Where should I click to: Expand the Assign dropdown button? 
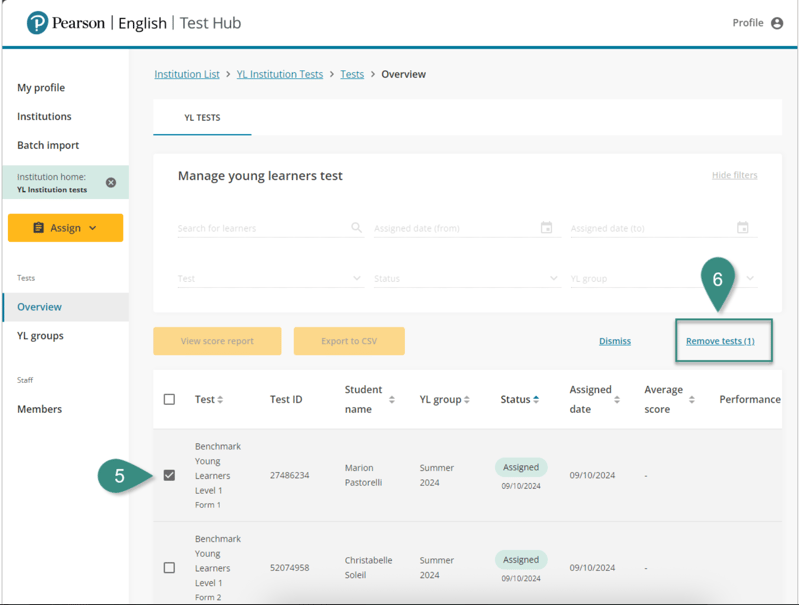coord(65,228)
